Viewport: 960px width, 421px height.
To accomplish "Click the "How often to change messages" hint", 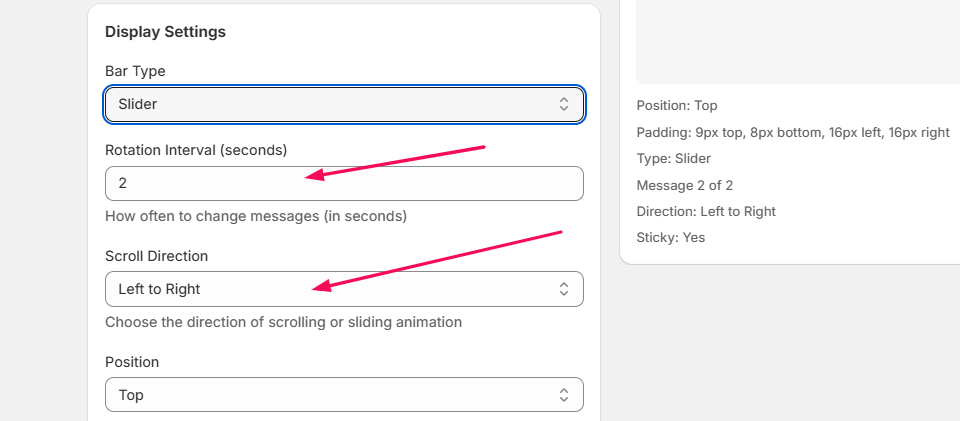I will point(256,216).
